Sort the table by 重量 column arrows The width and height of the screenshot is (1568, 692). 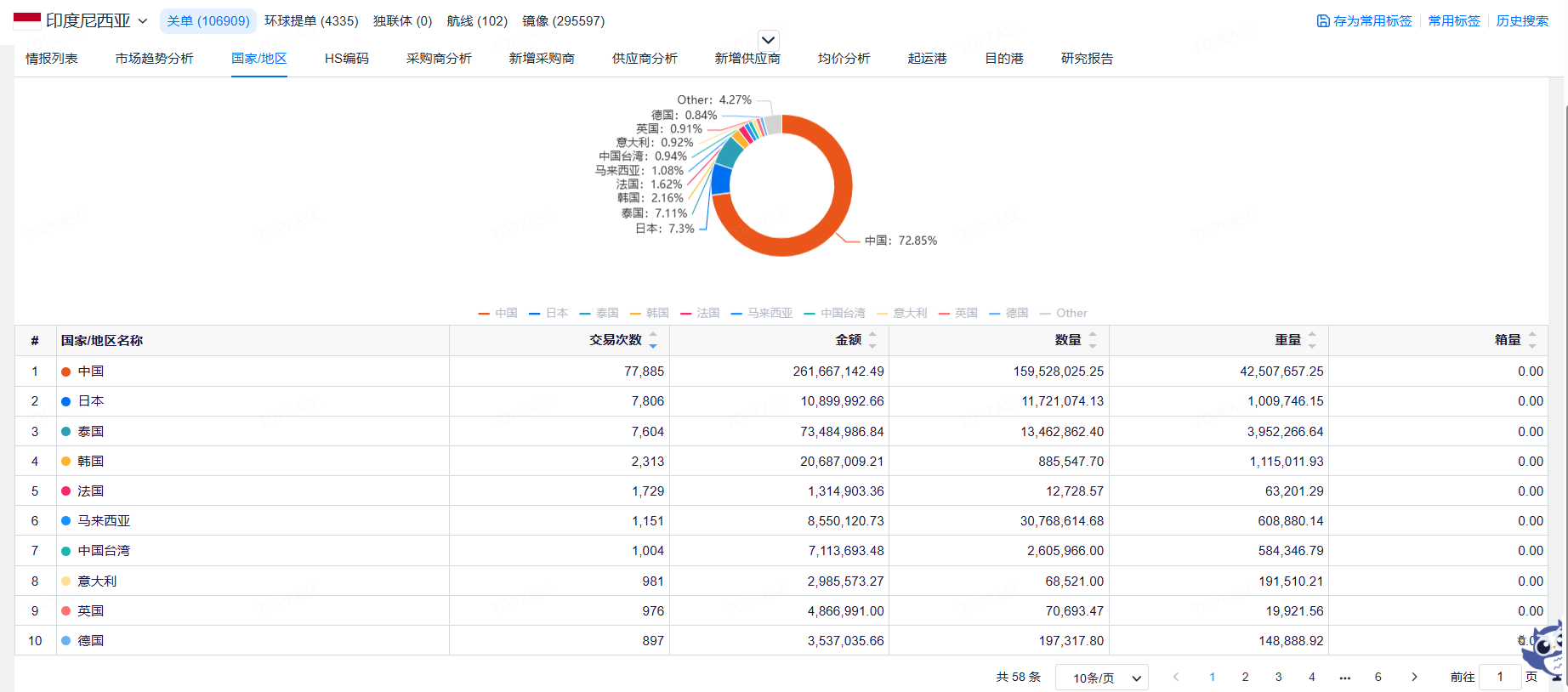(1312, 340)
